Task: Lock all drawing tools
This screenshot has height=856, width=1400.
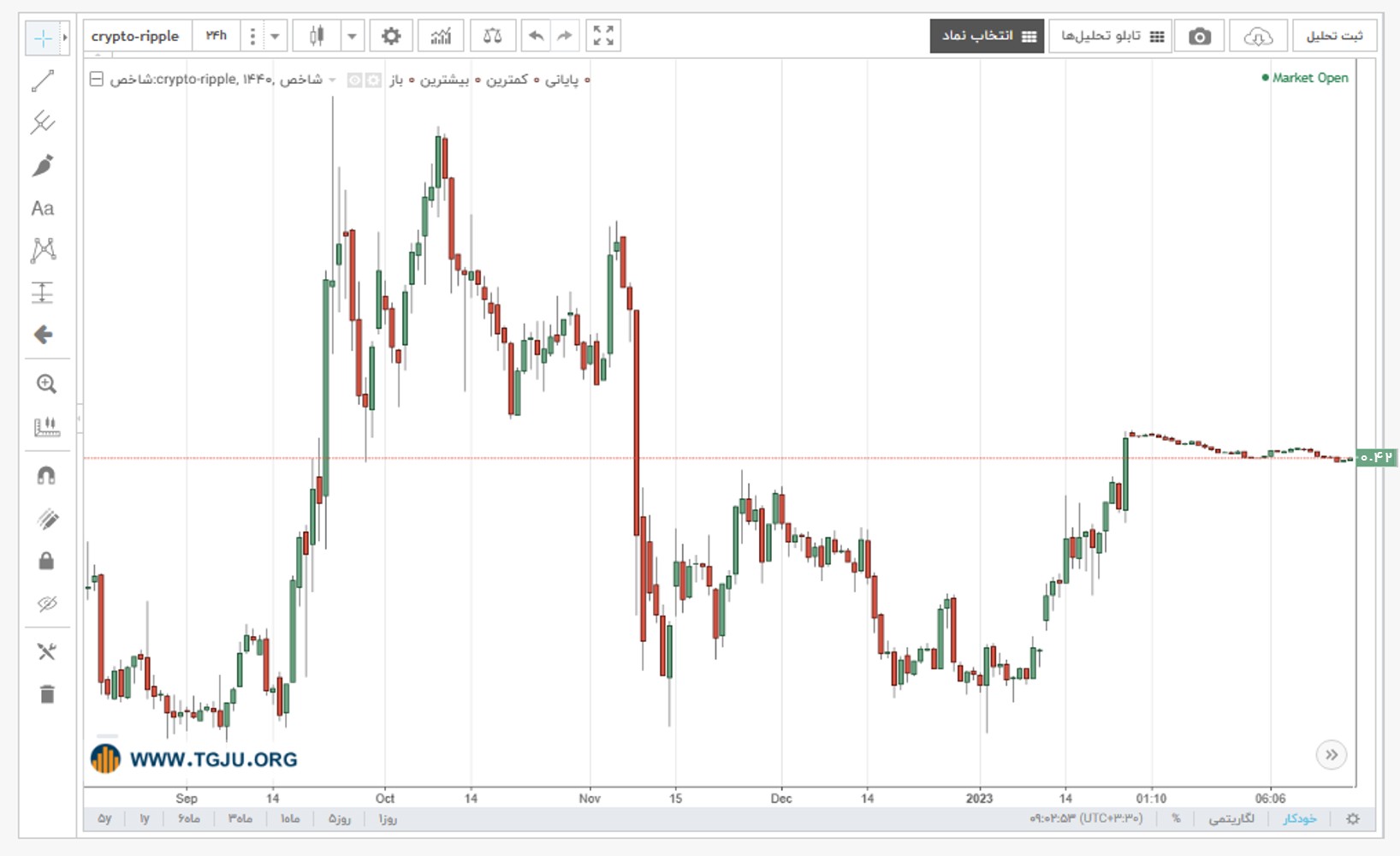Action: (x=46, y=561)
